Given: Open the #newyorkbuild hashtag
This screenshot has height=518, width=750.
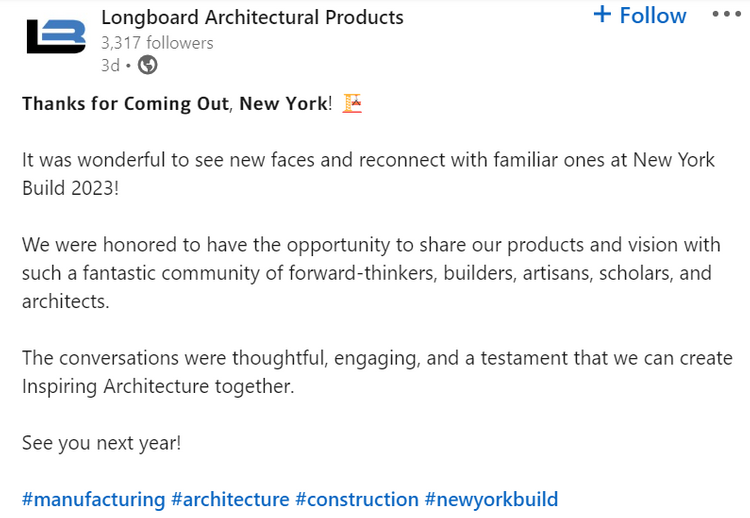Looking at the screenshot, I should point(491,499).
